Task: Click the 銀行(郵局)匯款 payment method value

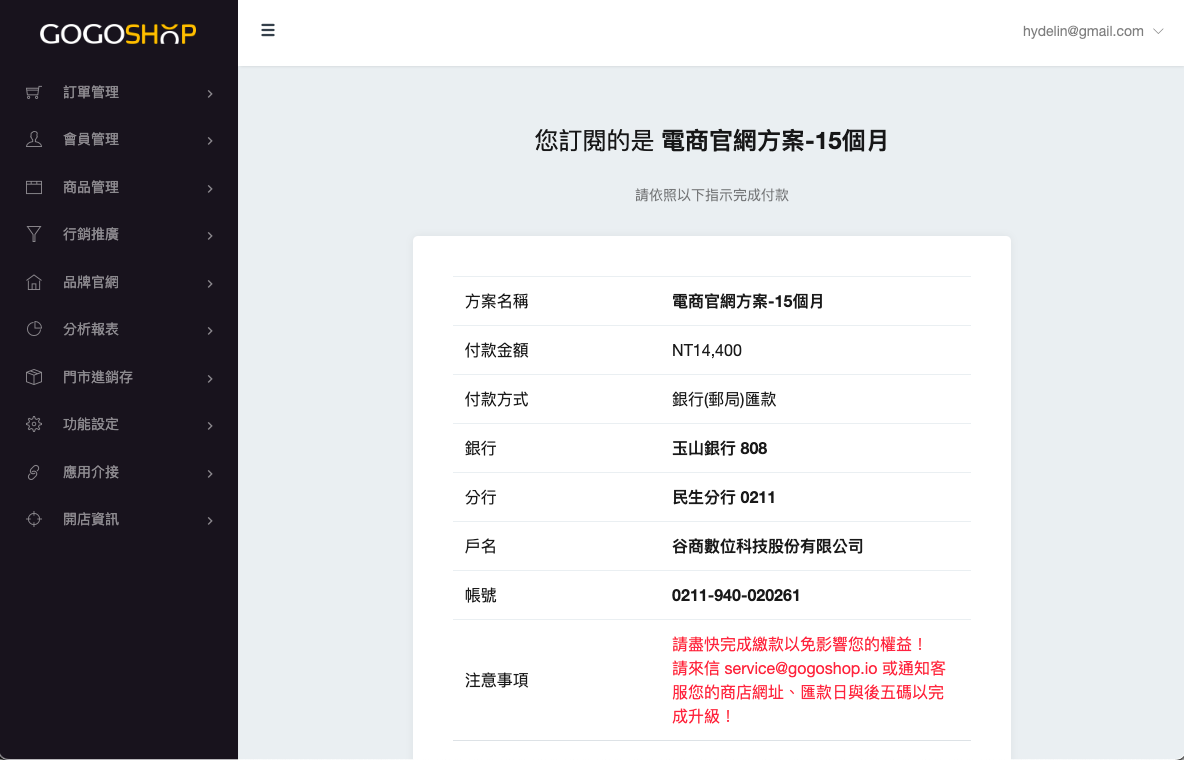Action: pos(724,400)
